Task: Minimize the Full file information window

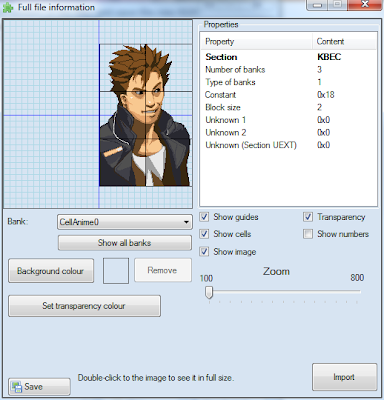Action: (x=317, y=5)
